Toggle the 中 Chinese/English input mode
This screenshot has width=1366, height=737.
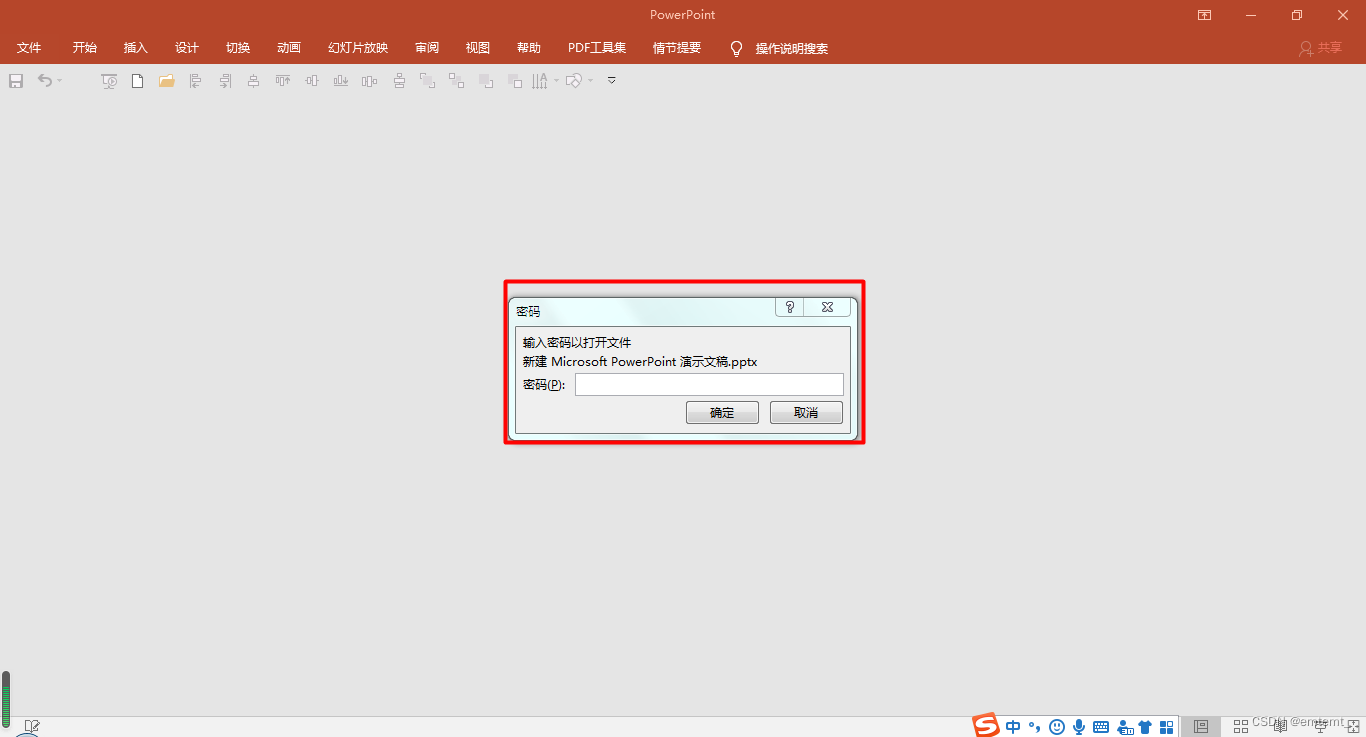point(1013,727)
